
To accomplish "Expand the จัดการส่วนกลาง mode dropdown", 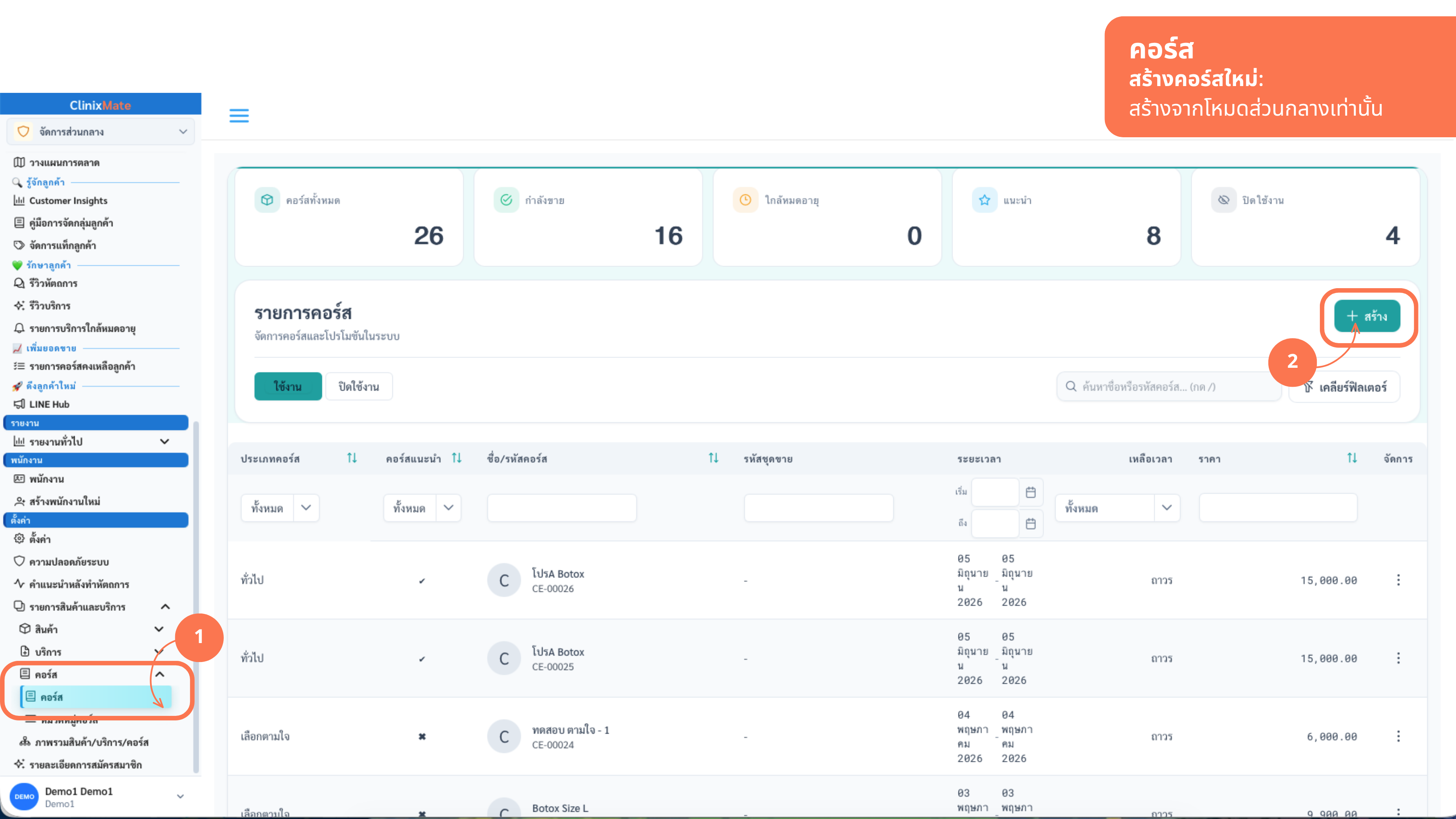I will [x=100, y=132].
